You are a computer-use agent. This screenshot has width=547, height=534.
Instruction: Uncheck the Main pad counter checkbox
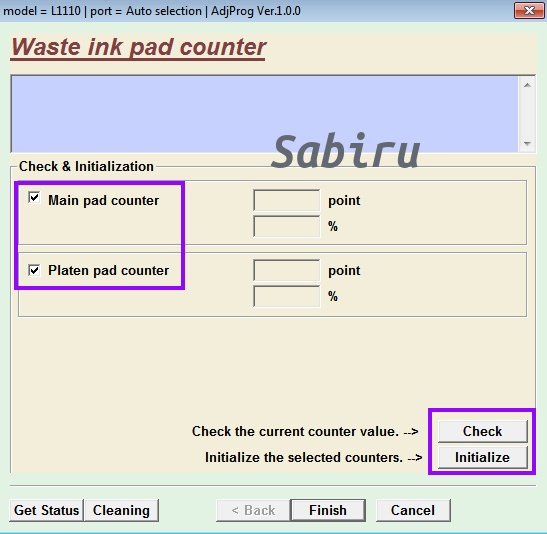(34, 198)
